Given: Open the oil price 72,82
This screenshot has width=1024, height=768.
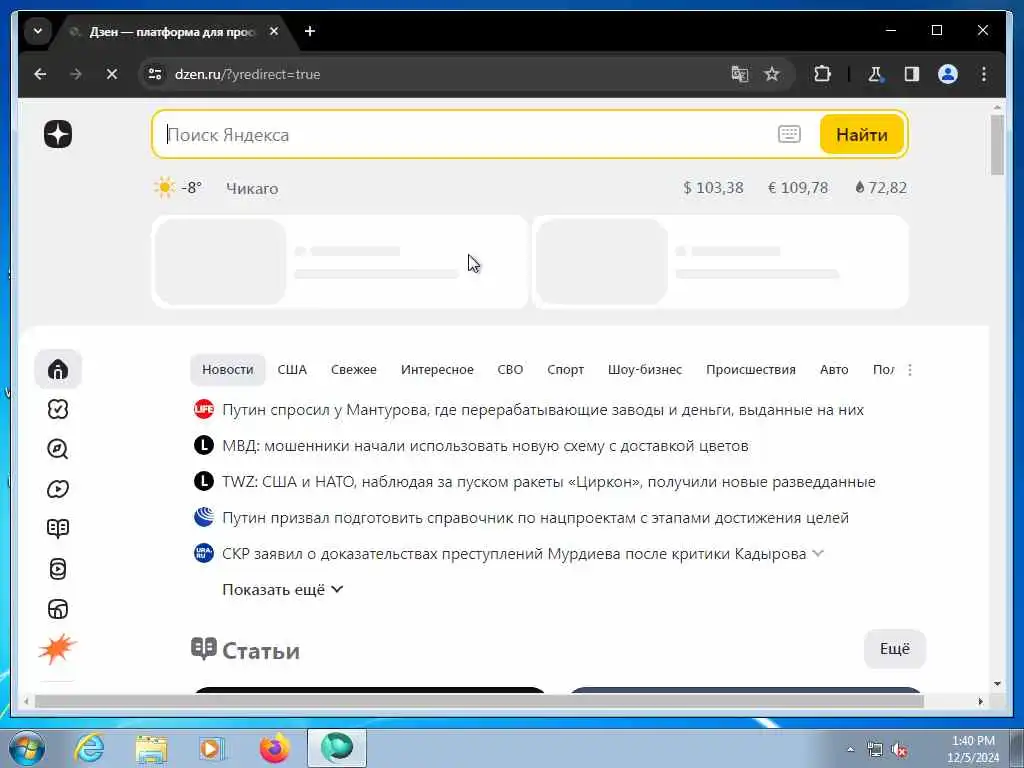Looking at the screenshot, I should pos(881,188).
